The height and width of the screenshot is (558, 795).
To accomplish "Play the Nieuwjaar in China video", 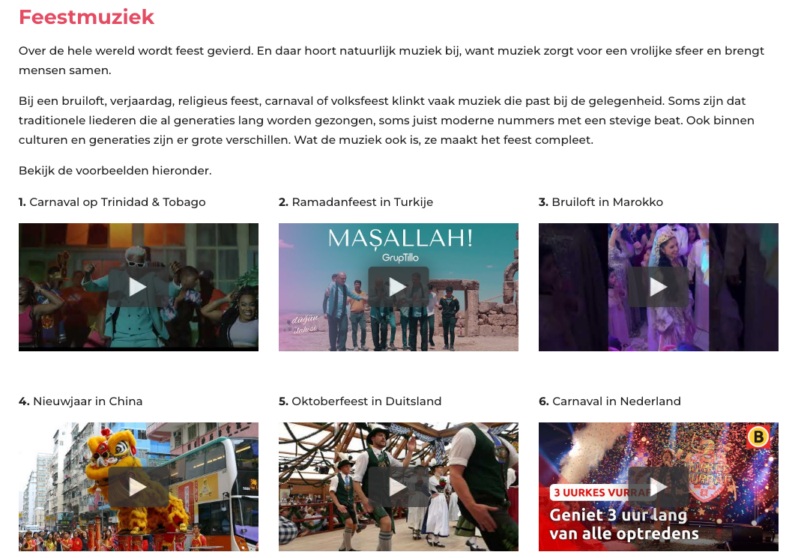I will pyautogui.click(x=138, y=487).
